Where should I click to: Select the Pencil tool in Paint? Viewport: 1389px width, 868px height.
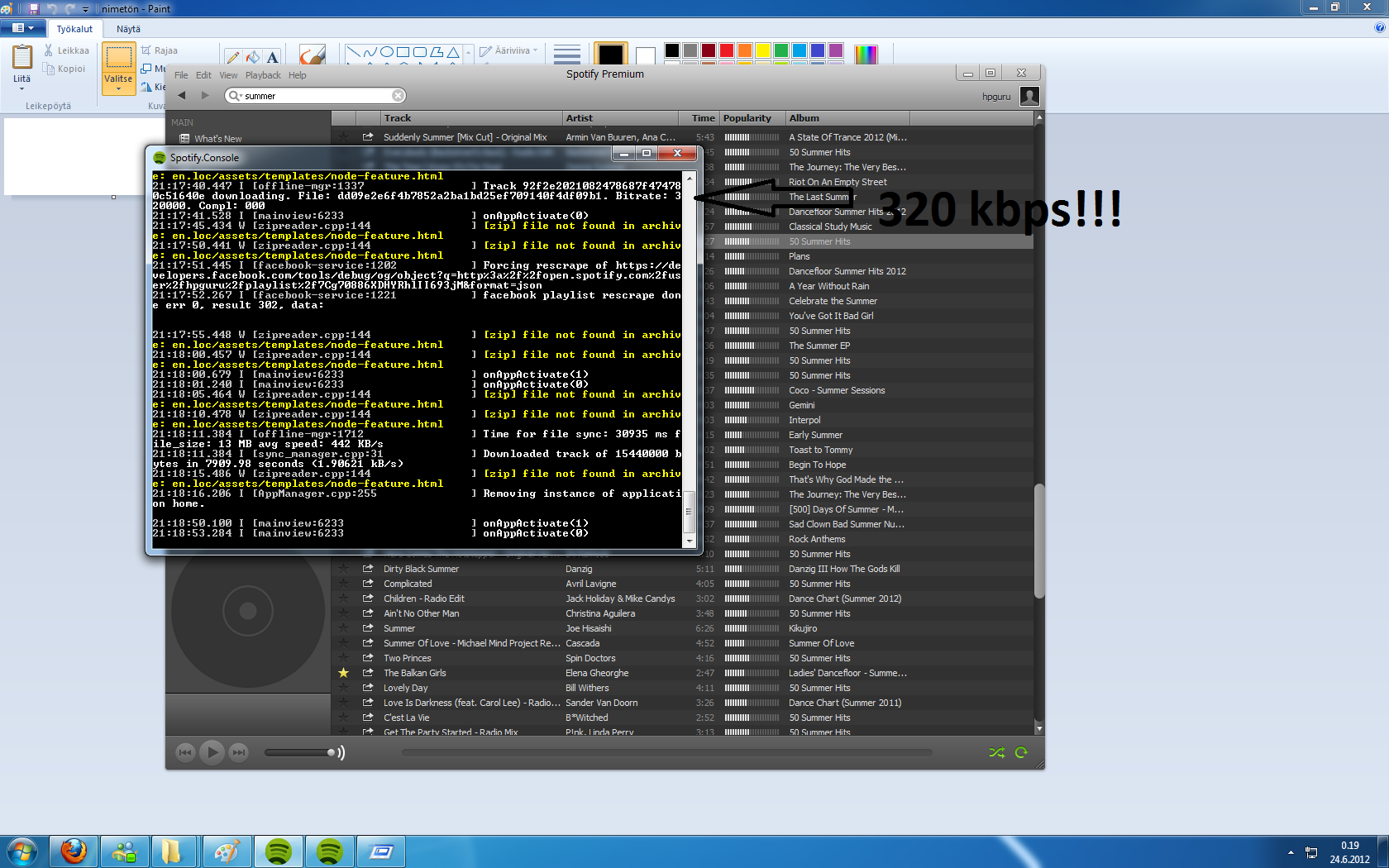(233, 56)
